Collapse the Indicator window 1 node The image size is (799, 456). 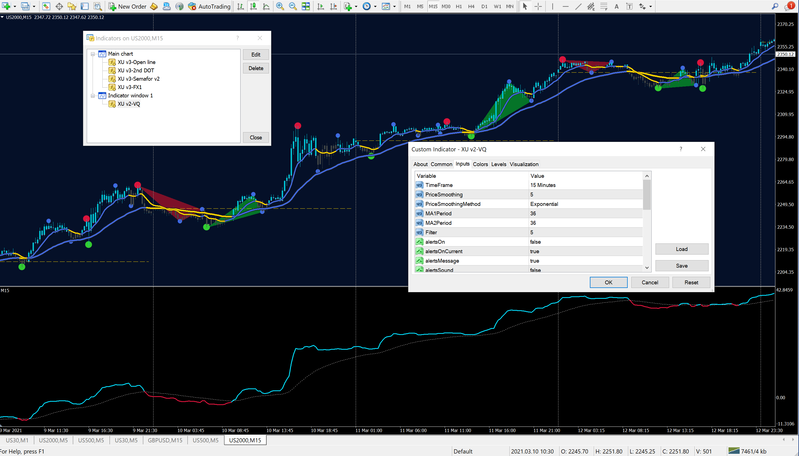[93, 96]
